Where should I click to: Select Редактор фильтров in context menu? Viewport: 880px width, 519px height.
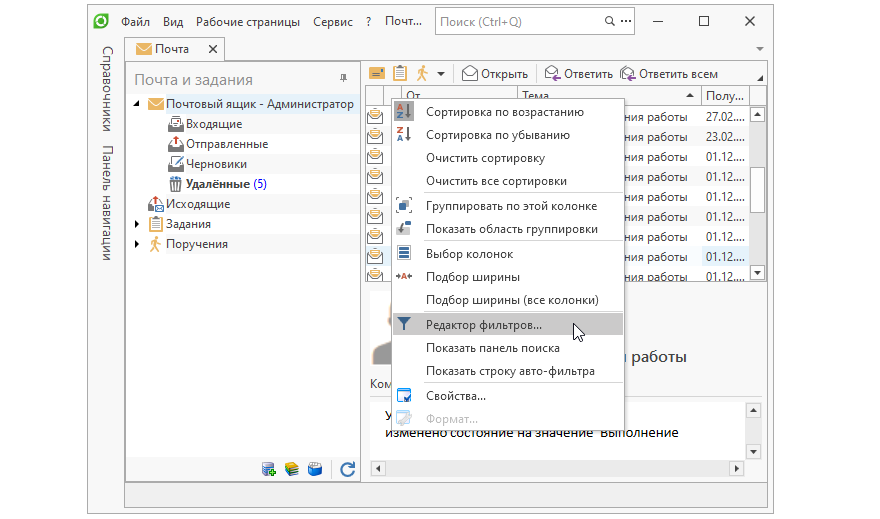483,325
